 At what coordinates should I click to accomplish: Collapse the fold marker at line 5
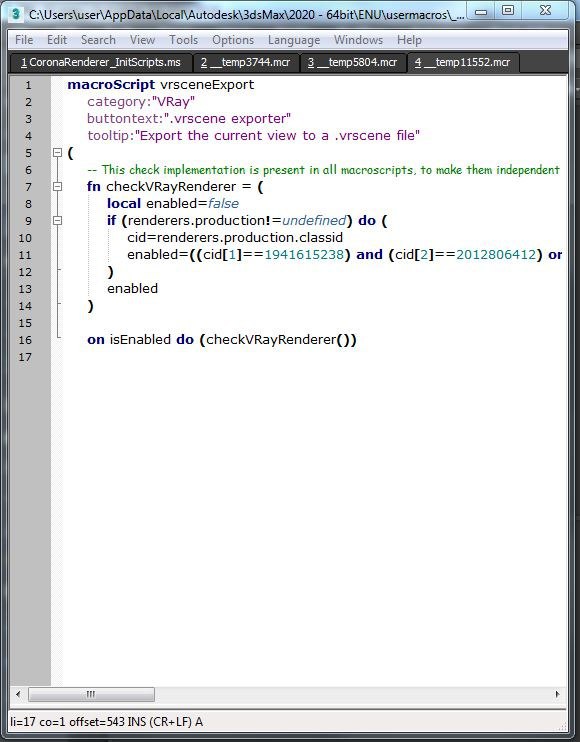(57, 153)
